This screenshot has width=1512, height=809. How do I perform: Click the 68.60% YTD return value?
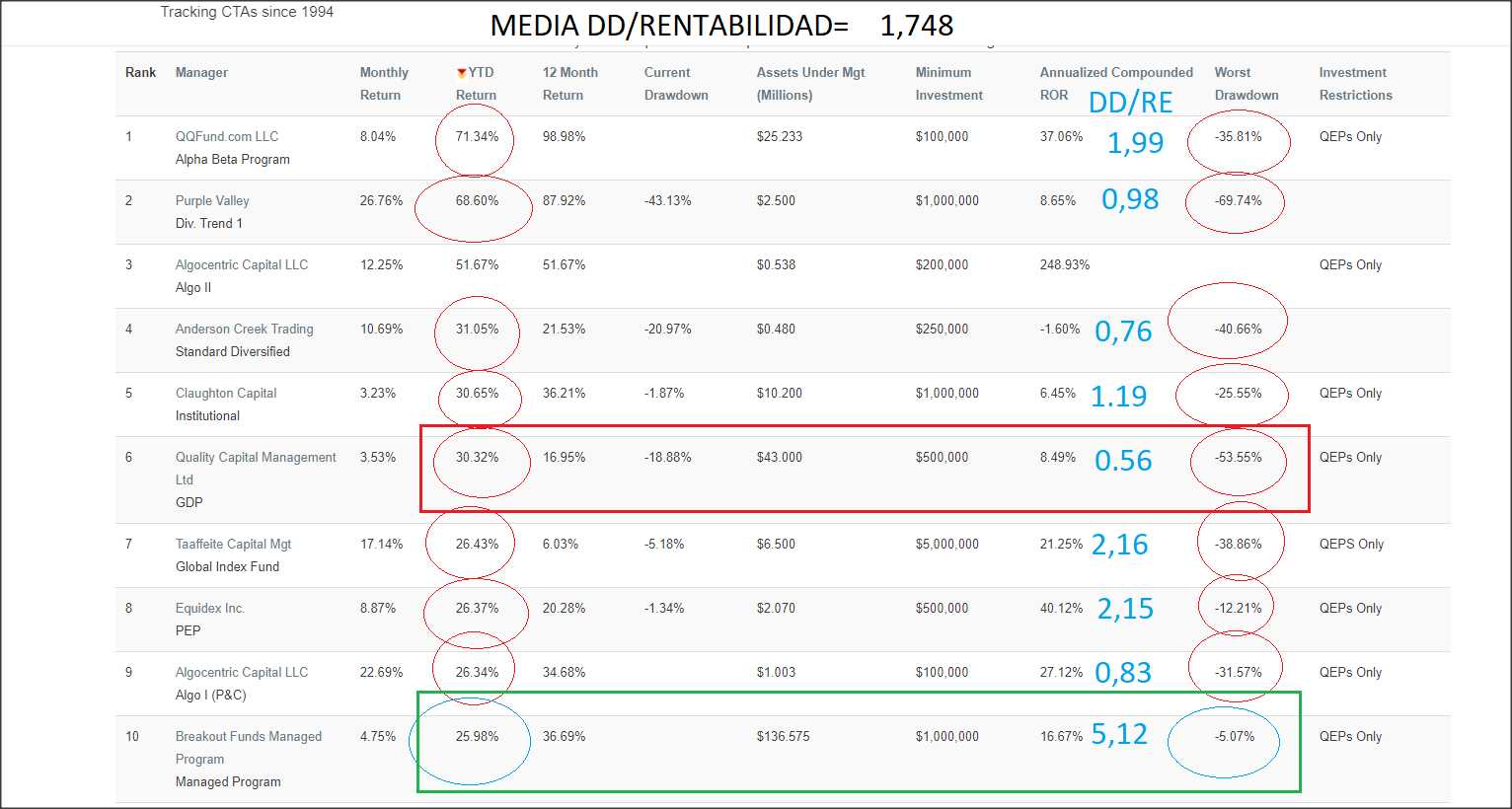click(477, 201)
